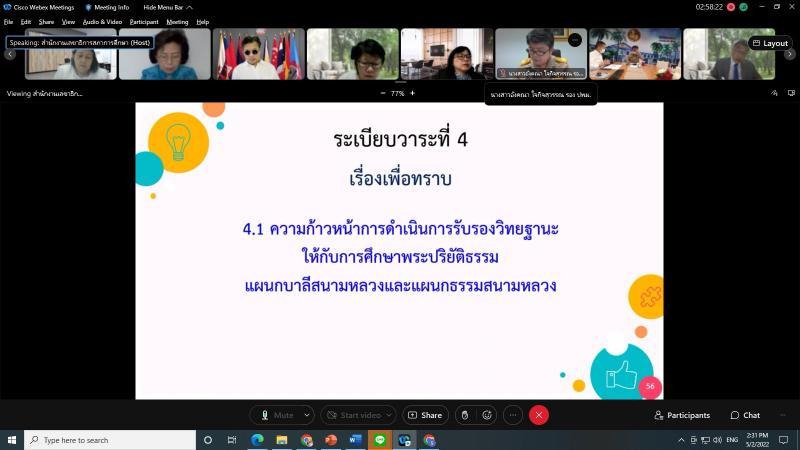
Task: Toggle the Mute microphone button
Action: click(277, 415)
